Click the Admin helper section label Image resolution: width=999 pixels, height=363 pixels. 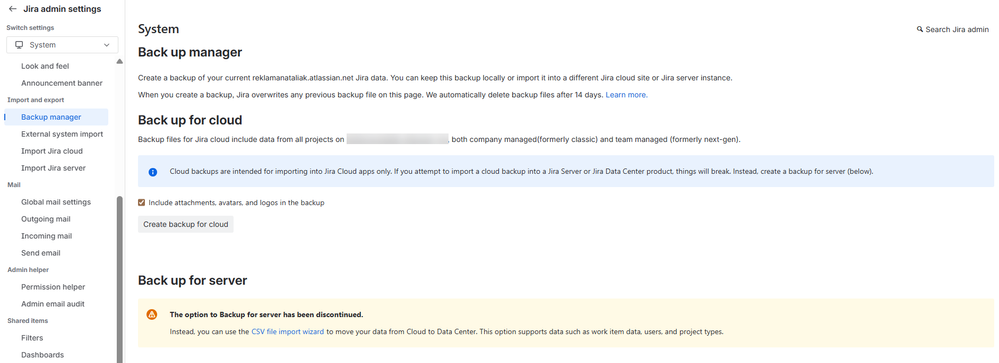(28, 270)
